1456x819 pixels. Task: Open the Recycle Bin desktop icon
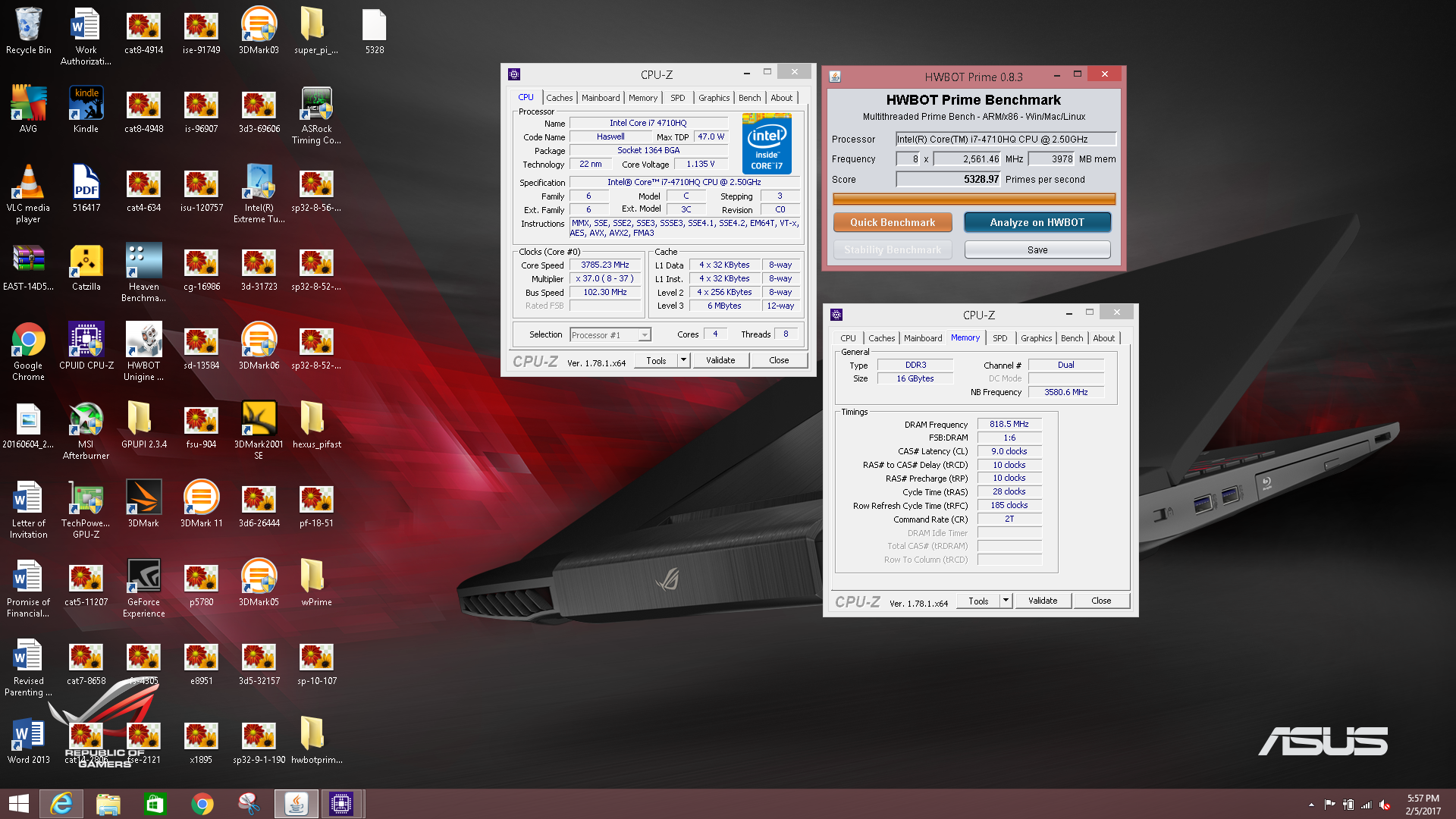click(29, 30)
